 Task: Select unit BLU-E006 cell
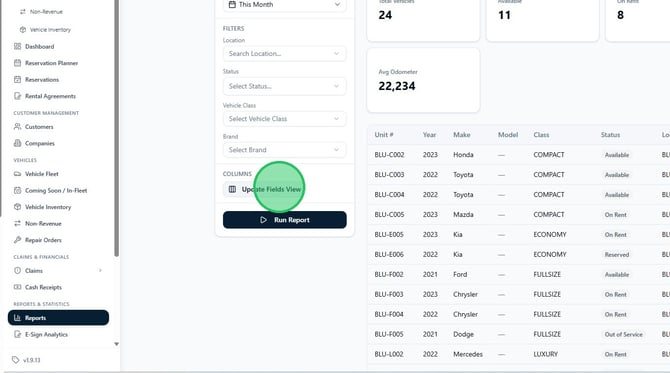tap(389, 254)
